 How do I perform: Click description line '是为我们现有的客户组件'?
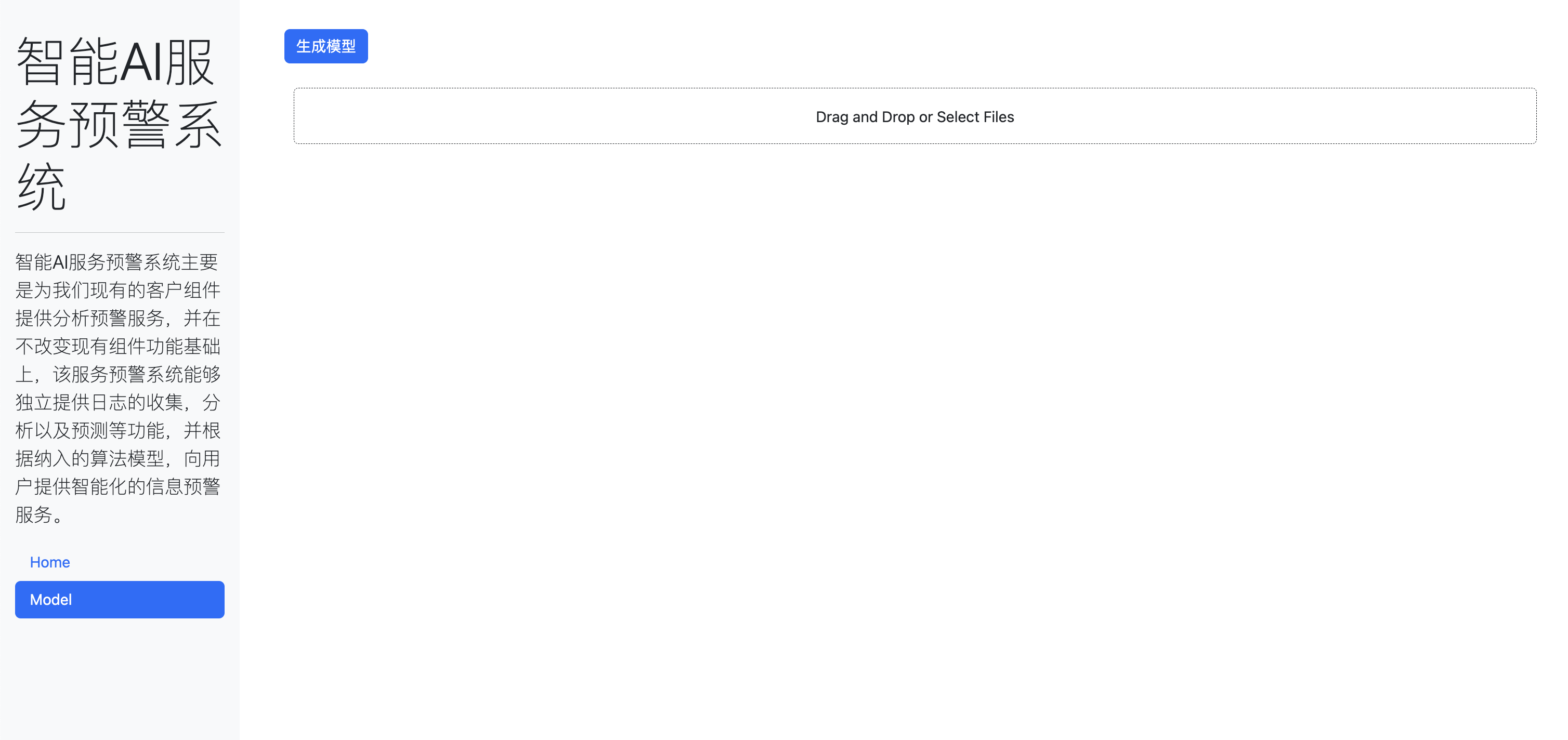[117, 290]
